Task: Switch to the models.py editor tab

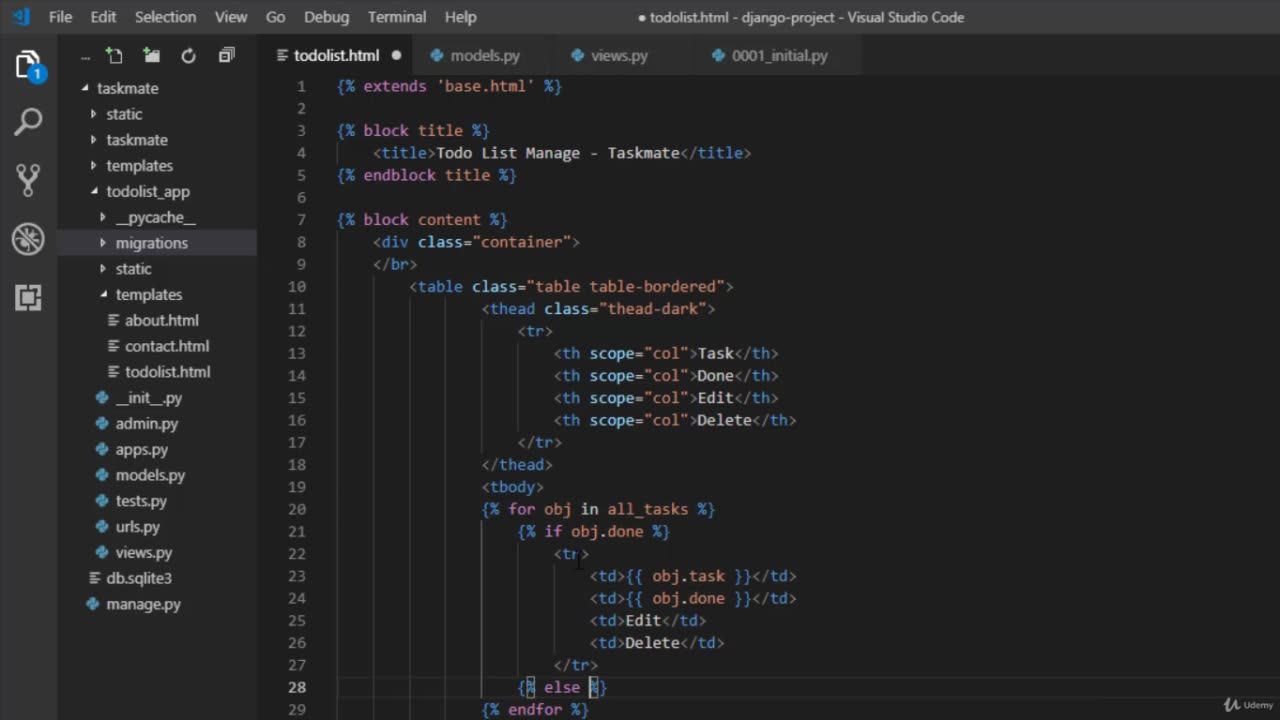Action: [x=485, y=56]
